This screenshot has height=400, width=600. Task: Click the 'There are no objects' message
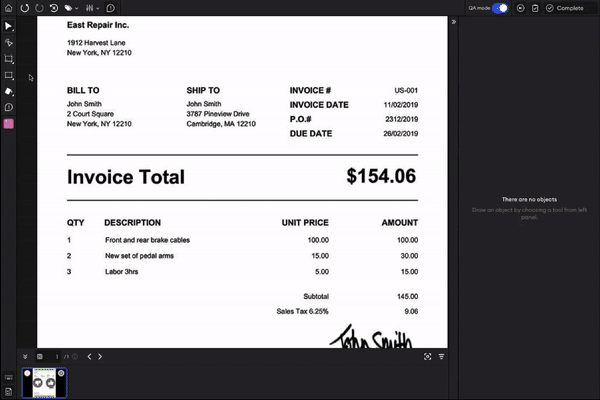(x=529, y=199)
